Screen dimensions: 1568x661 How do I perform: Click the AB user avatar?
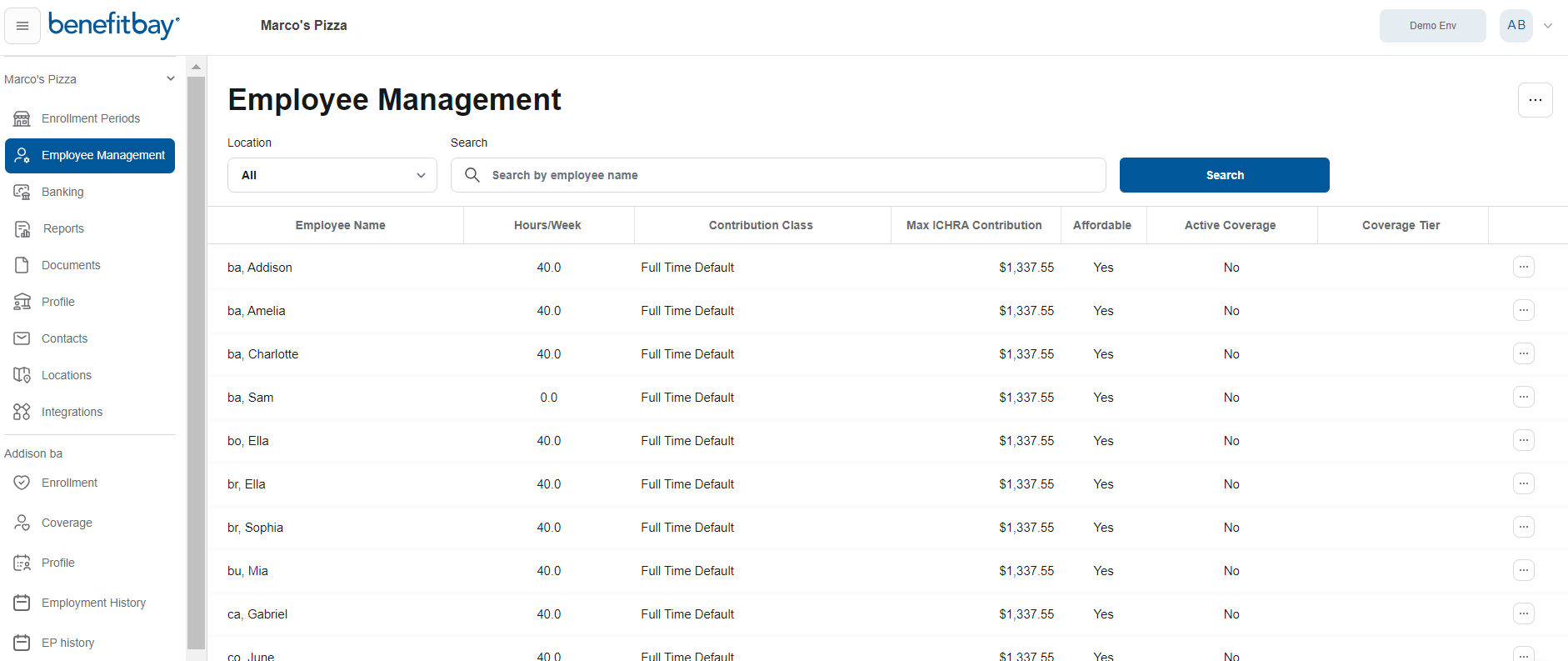1516,25
